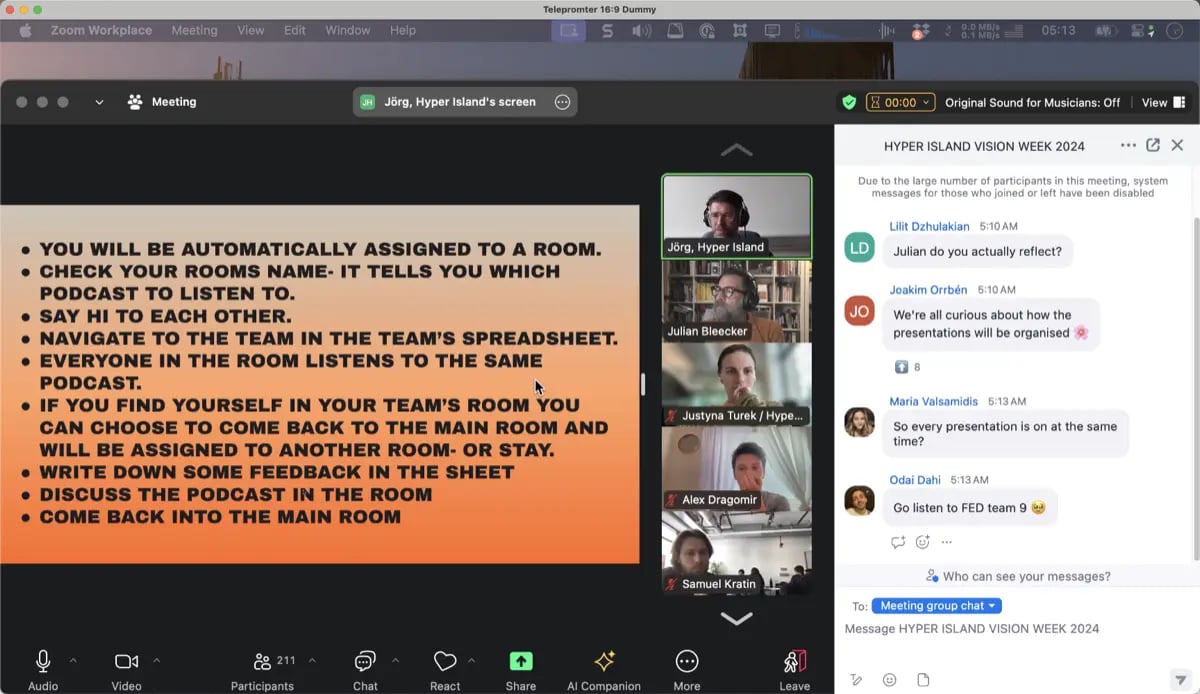Open the Meeting group chat recipient dropdown

click(936, 605)
